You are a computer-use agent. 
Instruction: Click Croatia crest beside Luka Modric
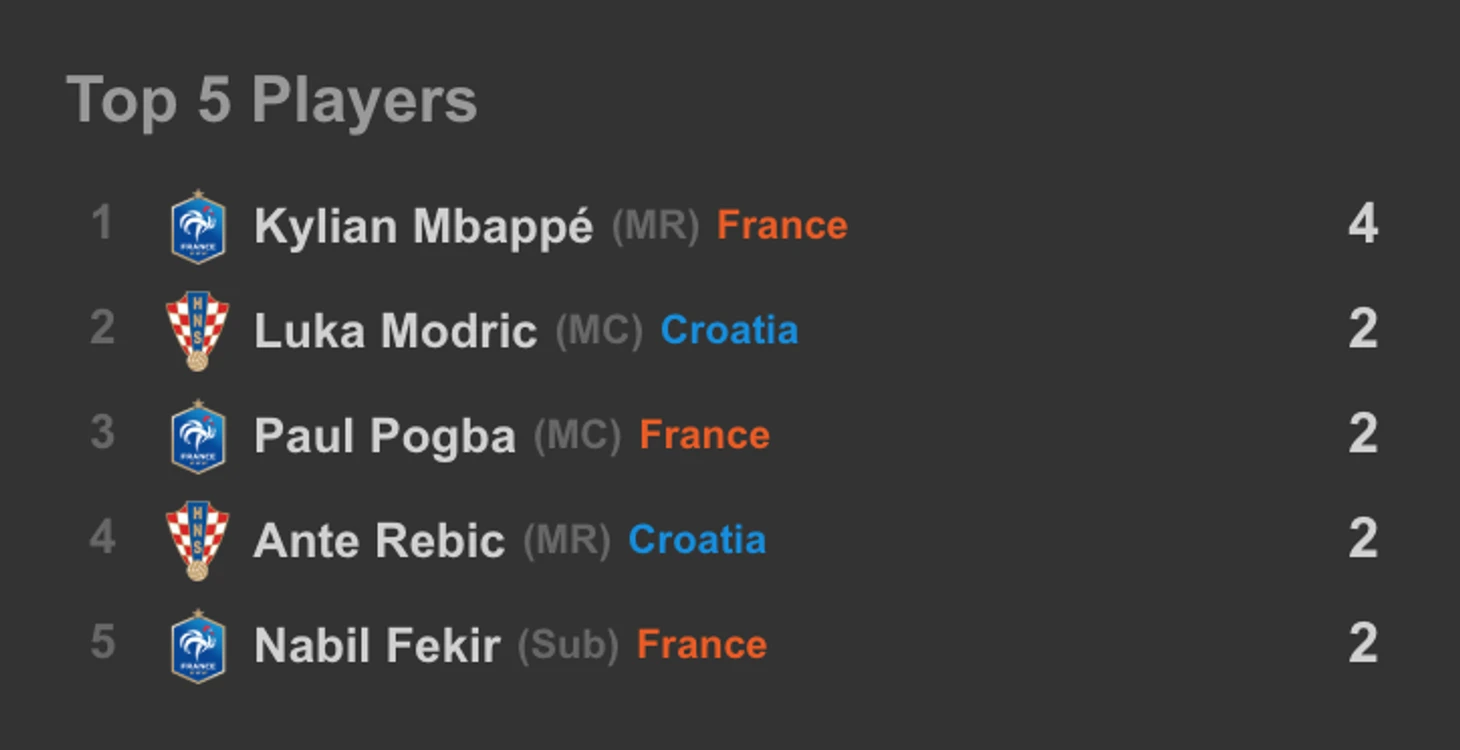tap(198, 331)
